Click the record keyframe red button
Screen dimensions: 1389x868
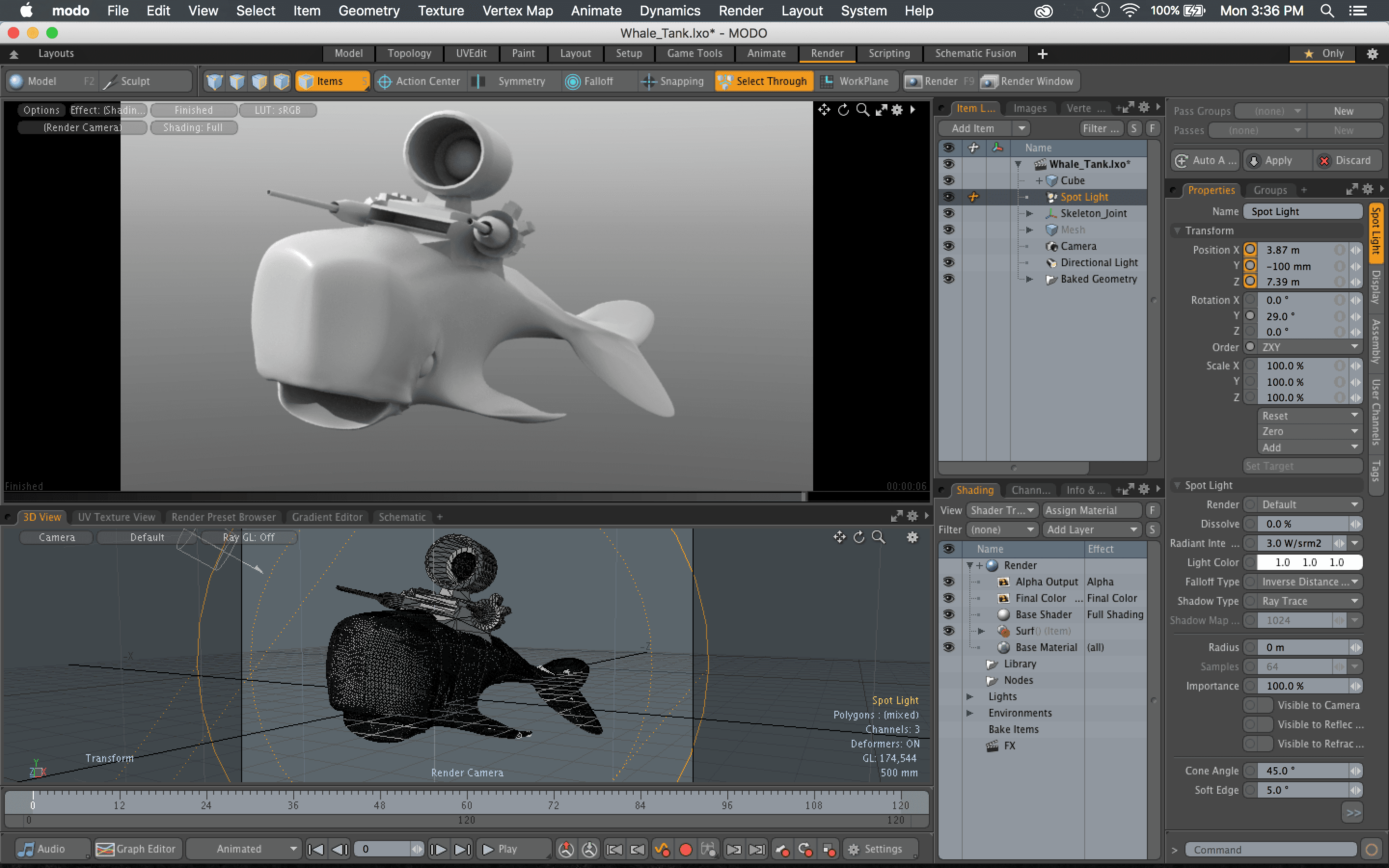coord(685,849)
